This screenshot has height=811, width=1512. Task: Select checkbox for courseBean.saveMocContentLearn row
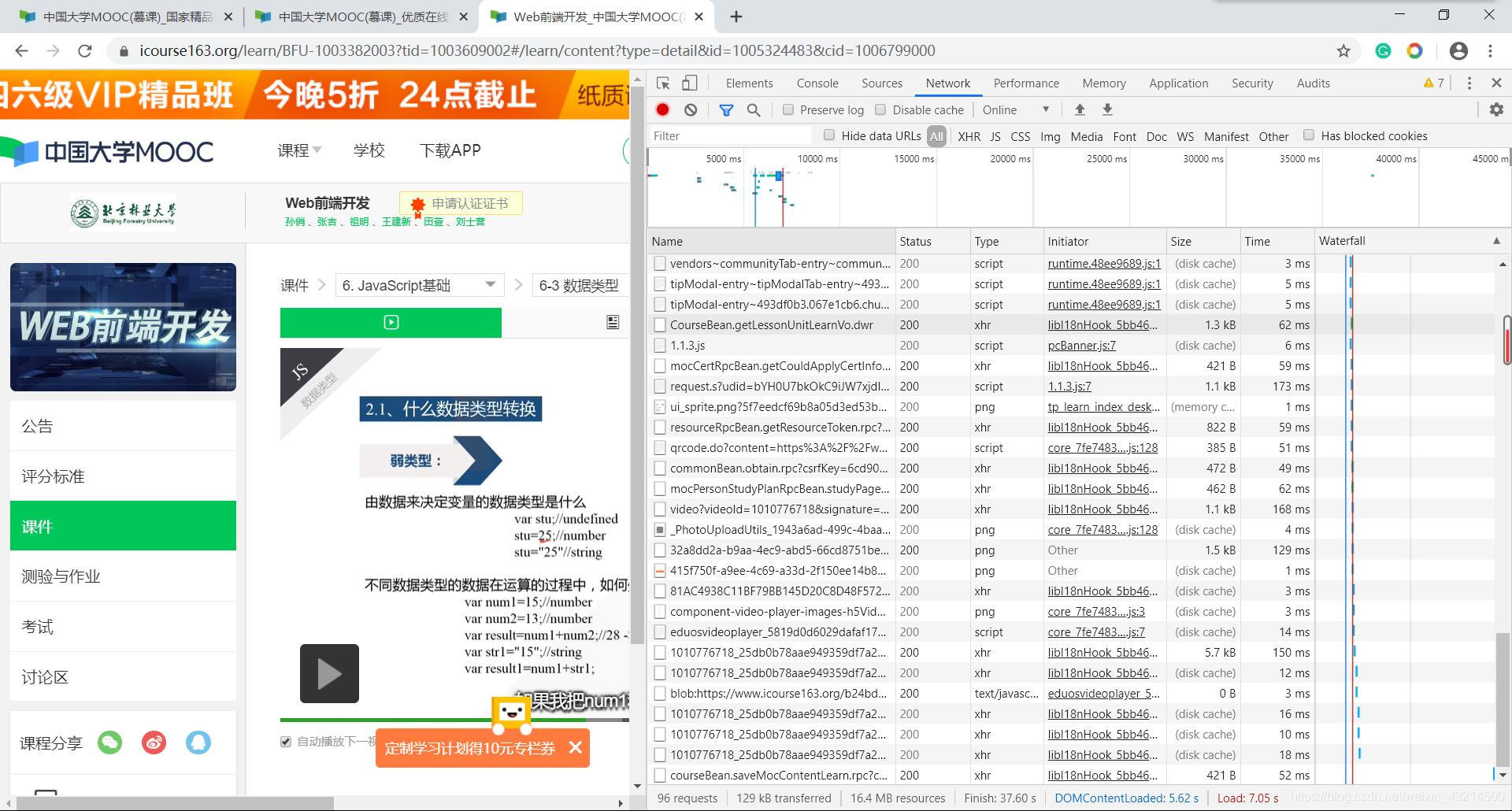(660, 775)
